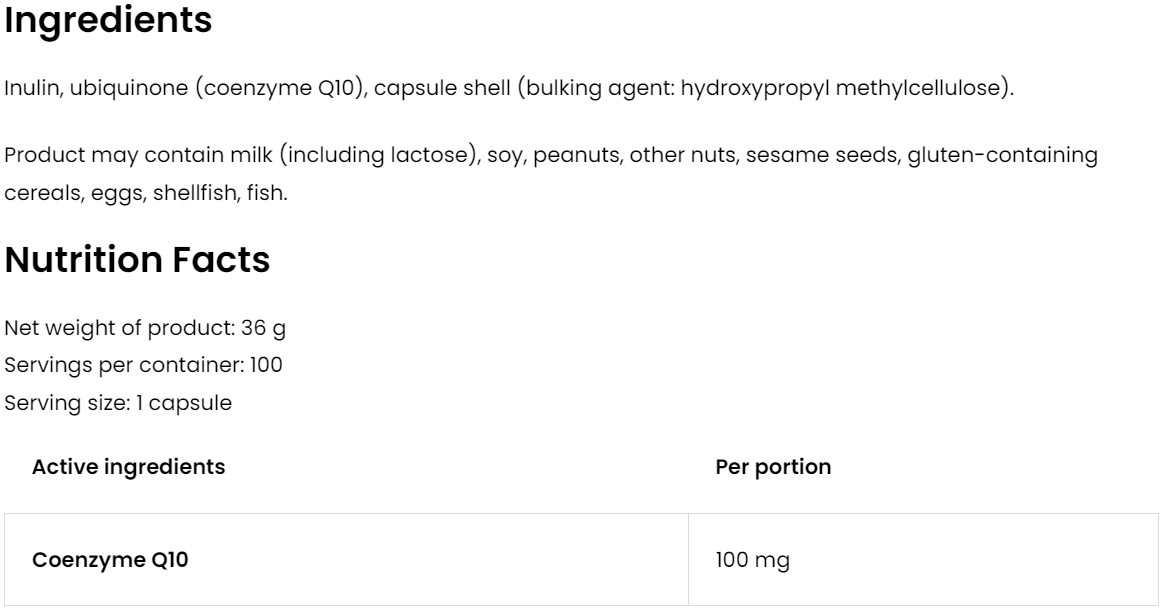1165x612 pixels.
Task: Click the Ingredients heading
Action: click(108, 21)
